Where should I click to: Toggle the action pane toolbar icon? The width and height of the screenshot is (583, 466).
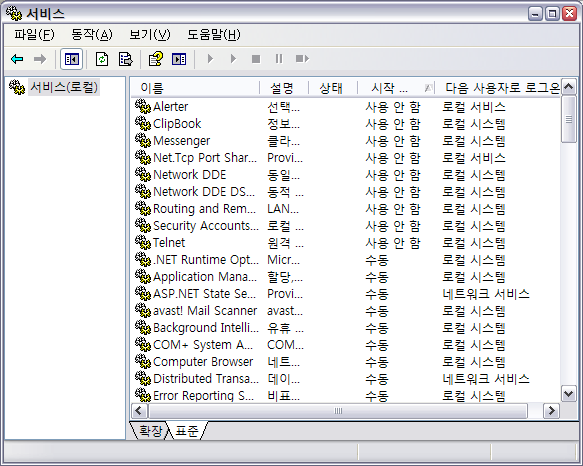tap(179, 59)
